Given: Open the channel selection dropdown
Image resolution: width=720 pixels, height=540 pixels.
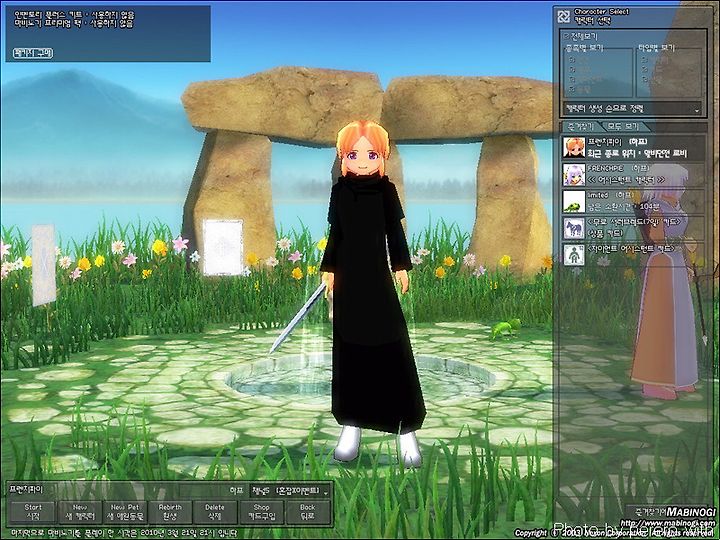Looking at the screenshot, I should pyautogui.click(x=290, y=491).
